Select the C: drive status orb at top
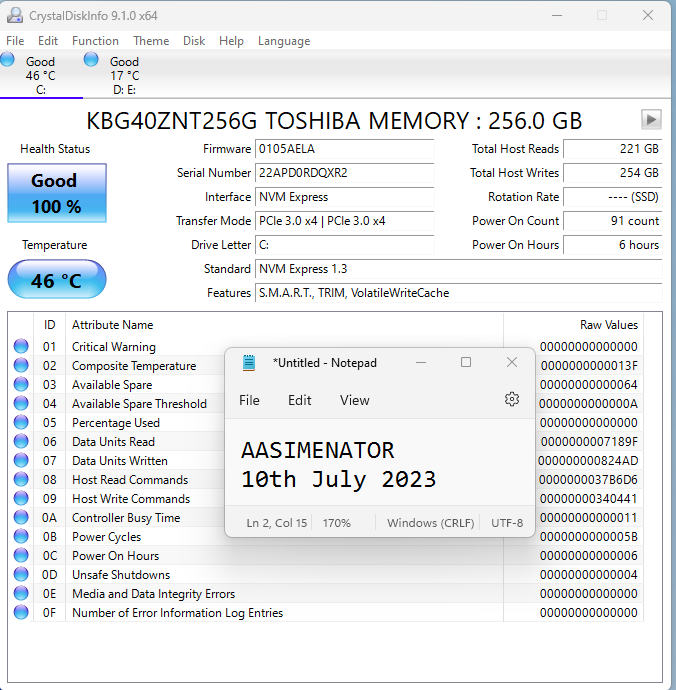Screen dimensions: 676x690 pyautogui.click(x=7, y=59)
